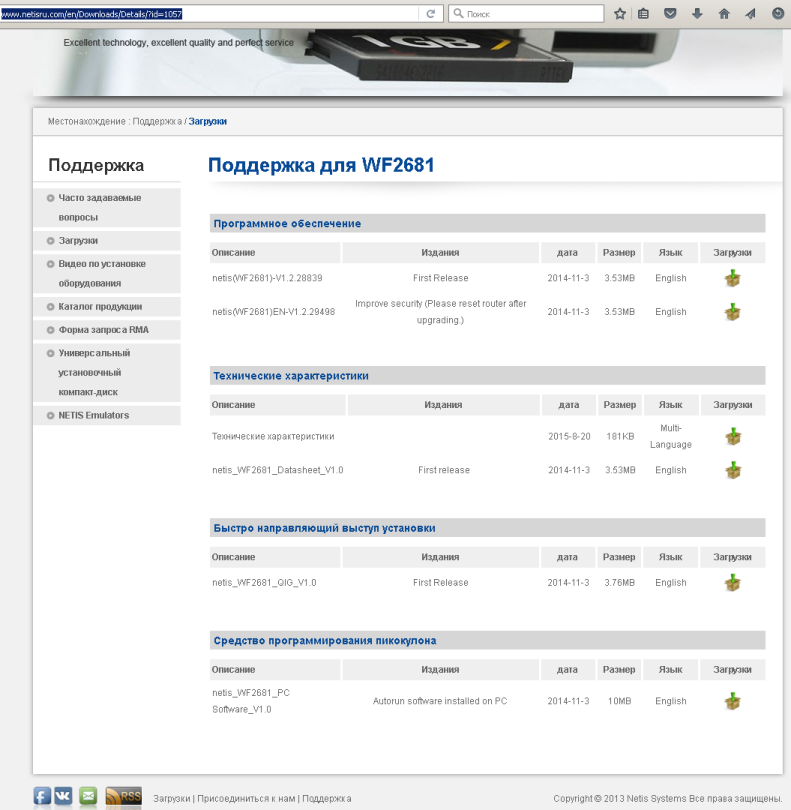Image resolution: width=791 pixels, height=810 pixels.
Task: Bookmark this page with star icon
Action: point(620,14)
